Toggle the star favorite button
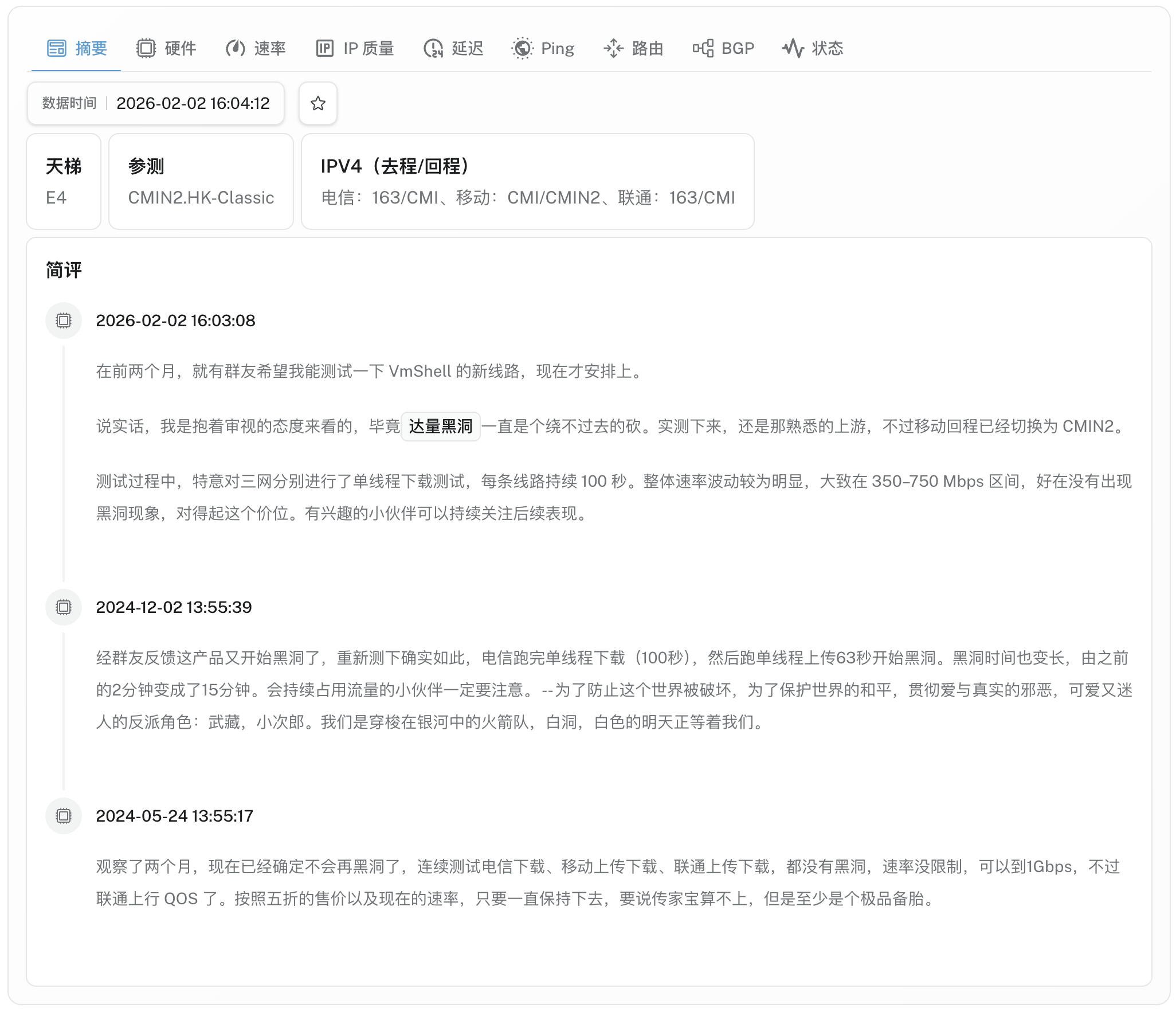 [317, 103]
